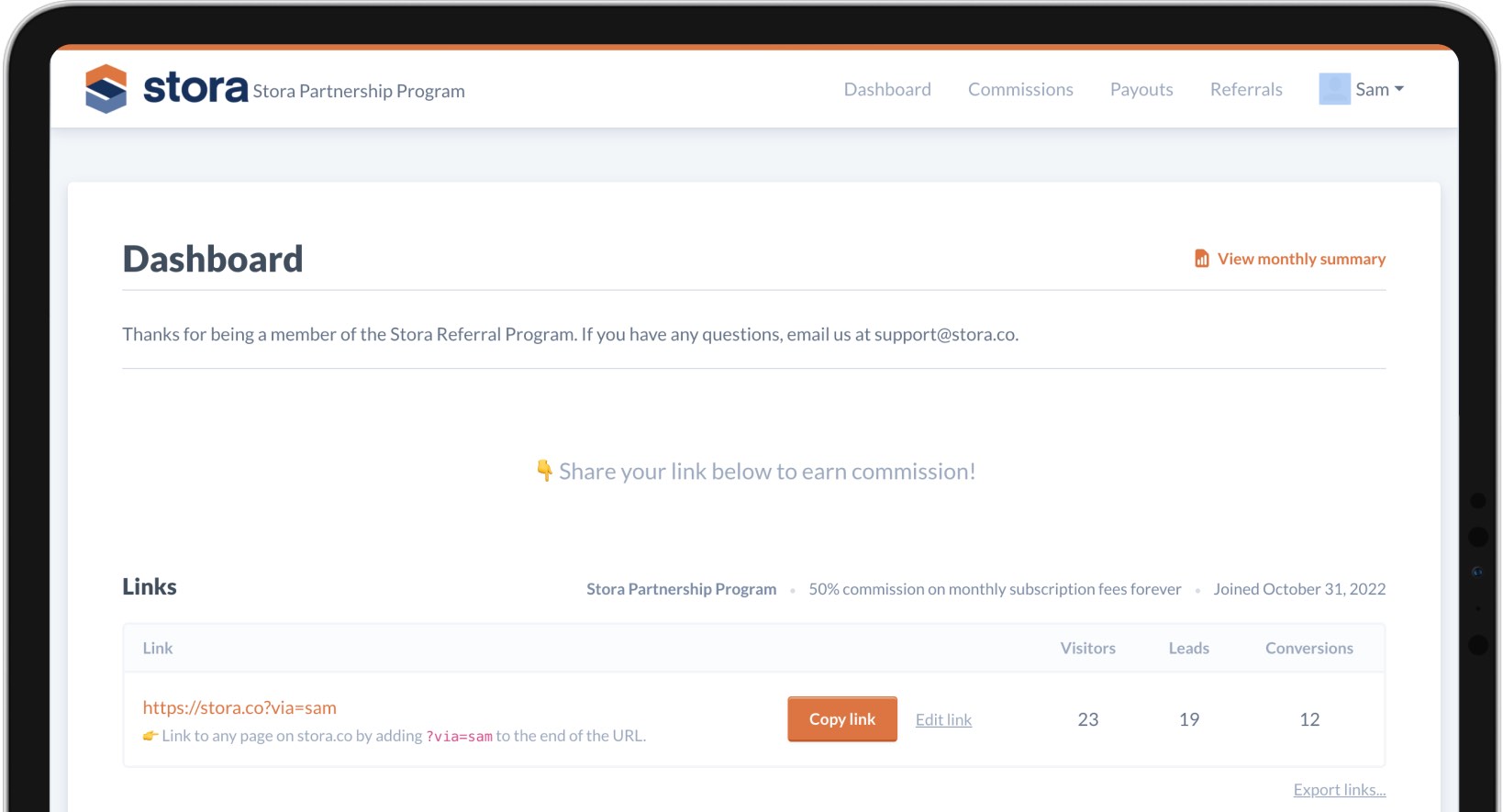This screenshot has height=812, width=1503.
Task: Click the Link column header
Action: pos(158,648)
